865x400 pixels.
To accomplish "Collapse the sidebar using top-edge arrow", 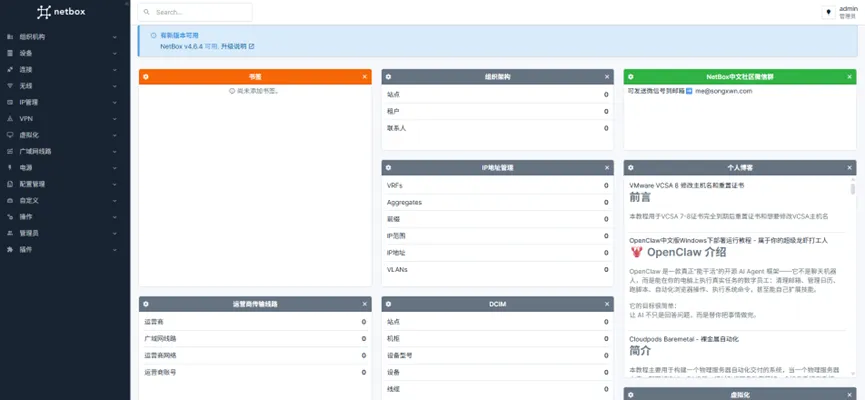I will point(126,3).
